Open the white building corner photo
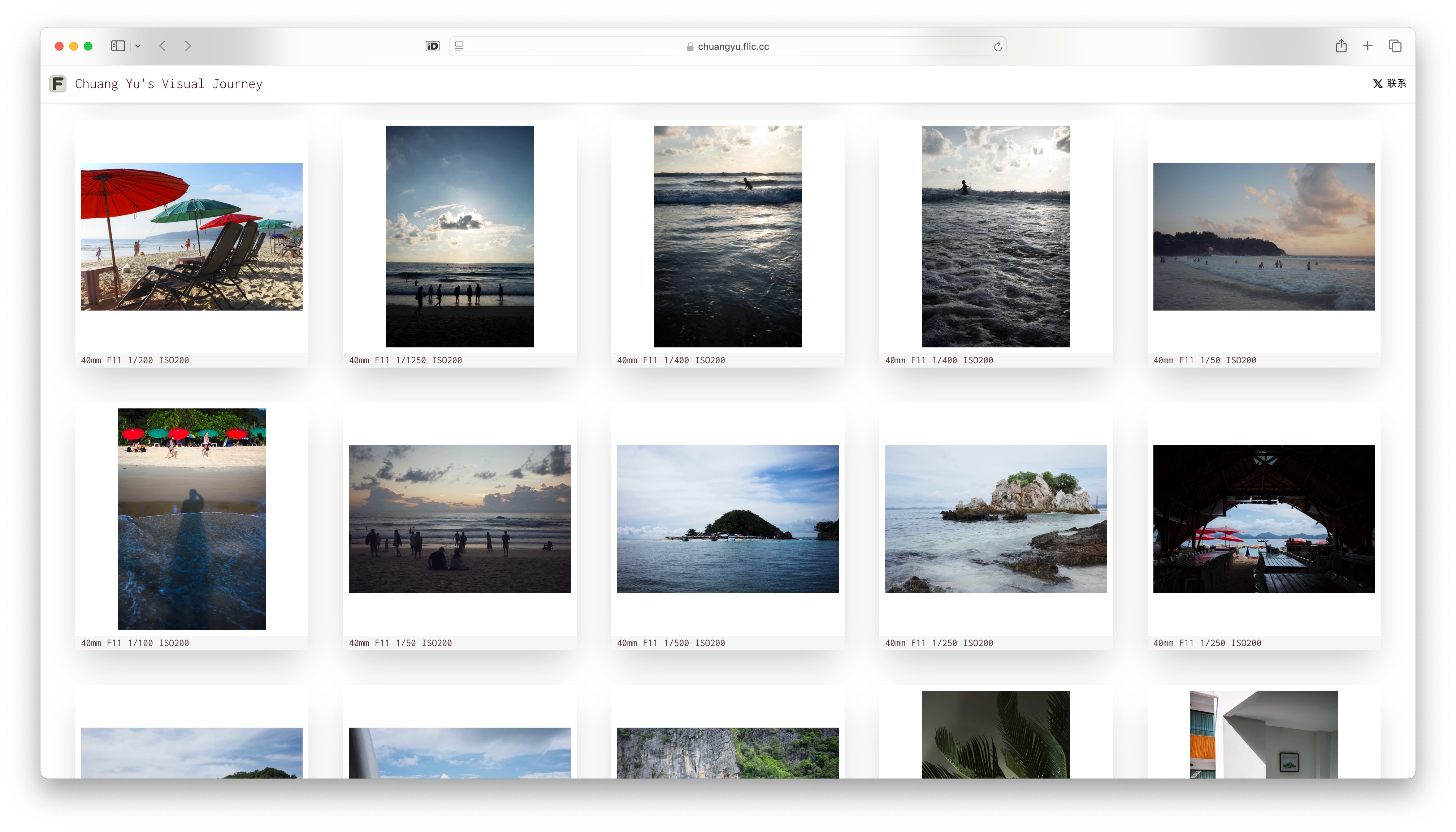The image size is (1456, 832). (1264, 734)
